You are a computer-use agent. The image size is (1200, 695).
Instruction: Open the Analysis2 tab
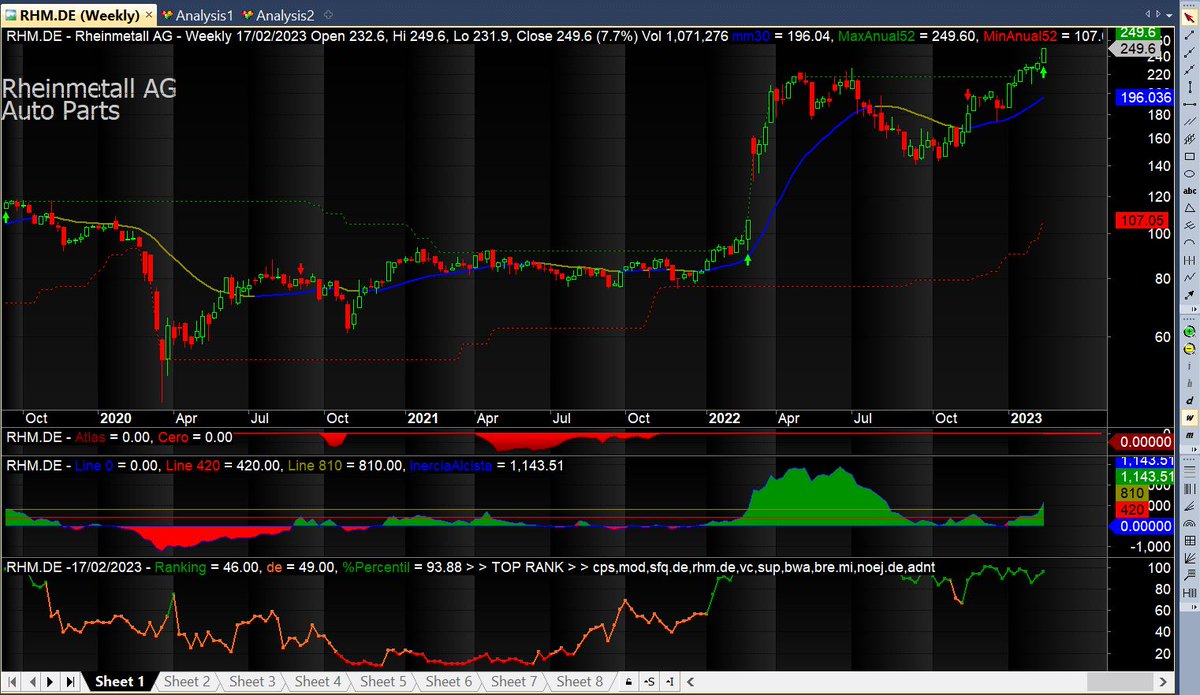coord(277,15)
